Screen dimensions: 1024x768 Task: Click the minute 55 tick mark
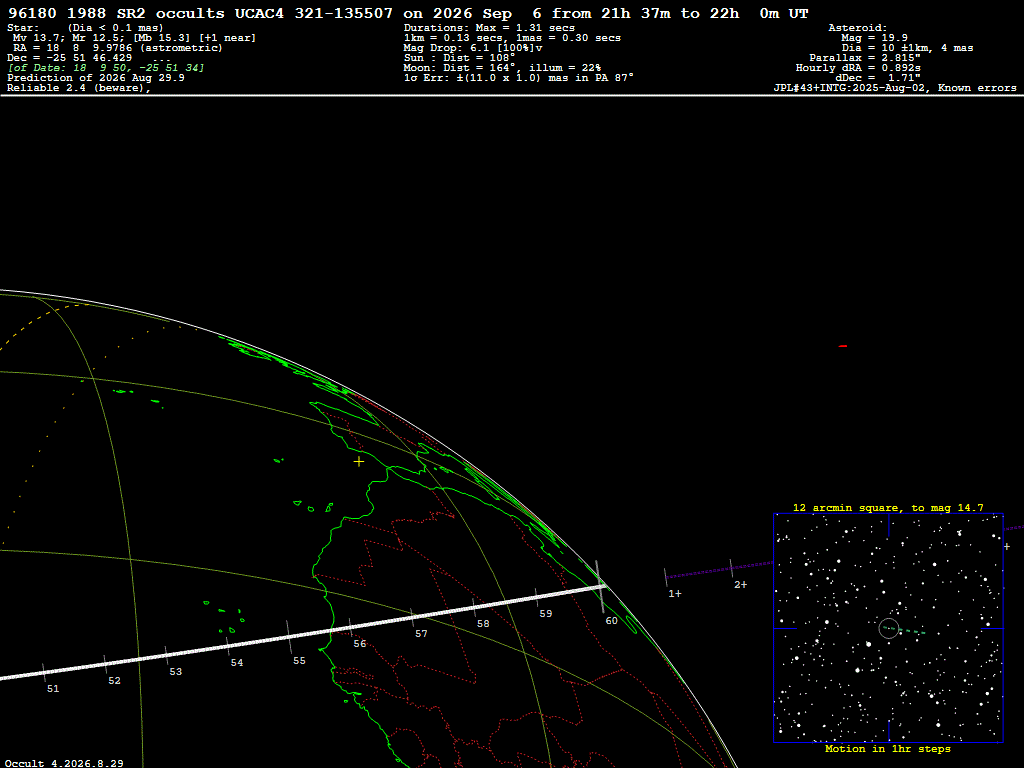(289, 637)
